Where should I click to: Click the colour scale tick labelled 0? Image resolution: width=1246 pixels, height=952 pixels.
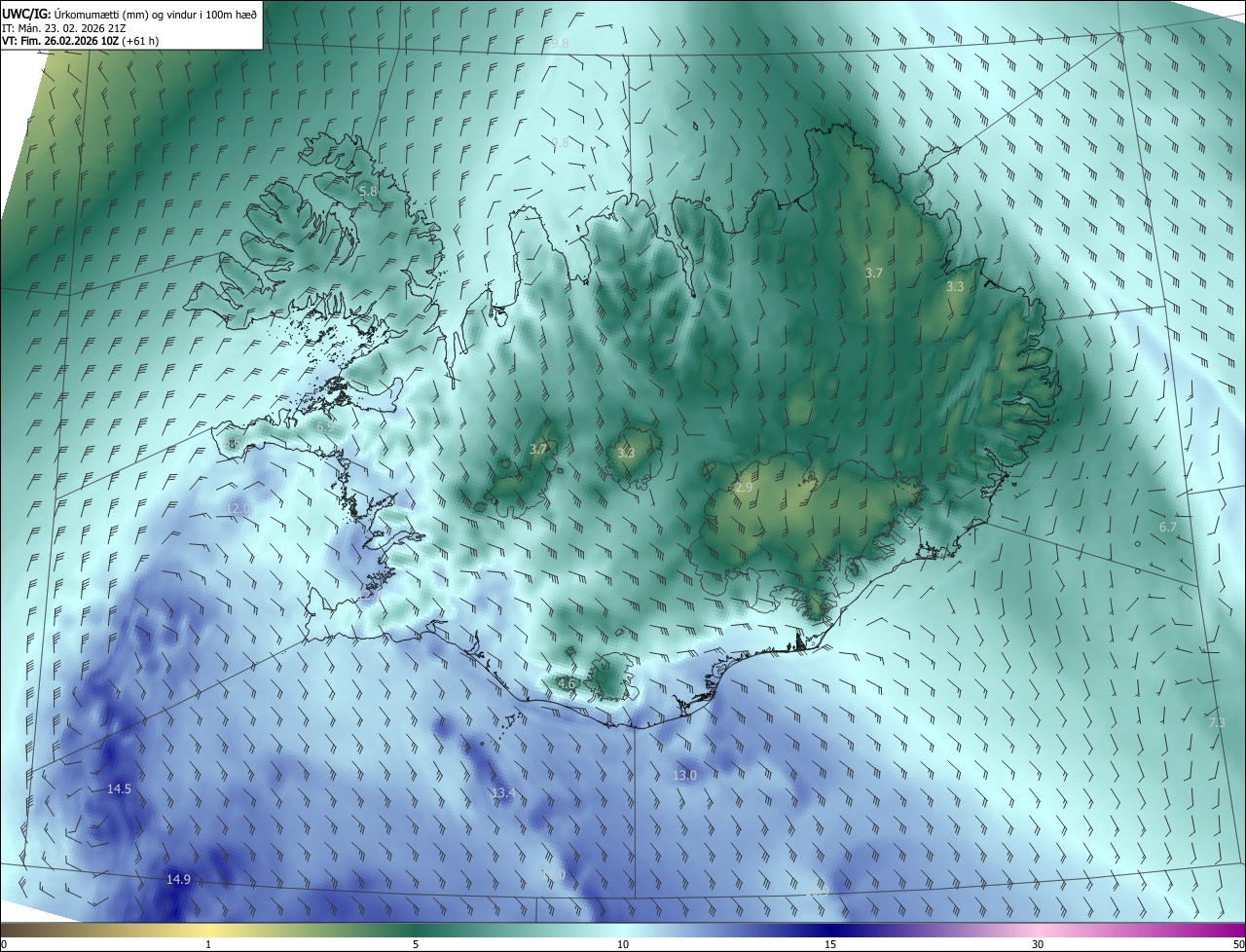(x=4, y=944)
